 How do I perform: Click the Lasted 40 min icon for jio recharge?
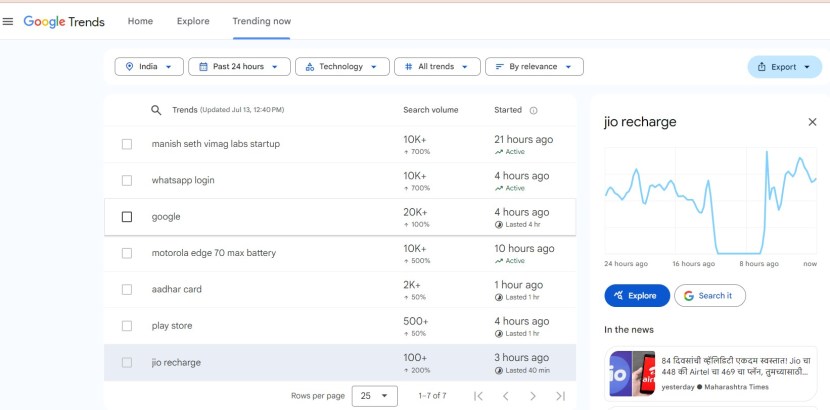coord(499,370)
